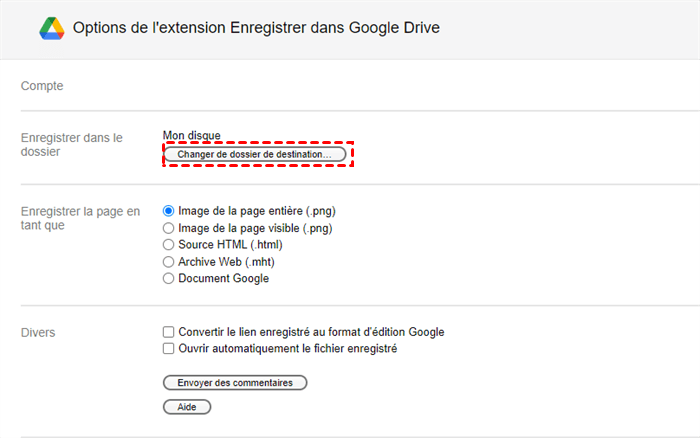700x438 pixels.
Task: Click the 'Mon disque' folder name text
Action: click(x=192, y=136)
